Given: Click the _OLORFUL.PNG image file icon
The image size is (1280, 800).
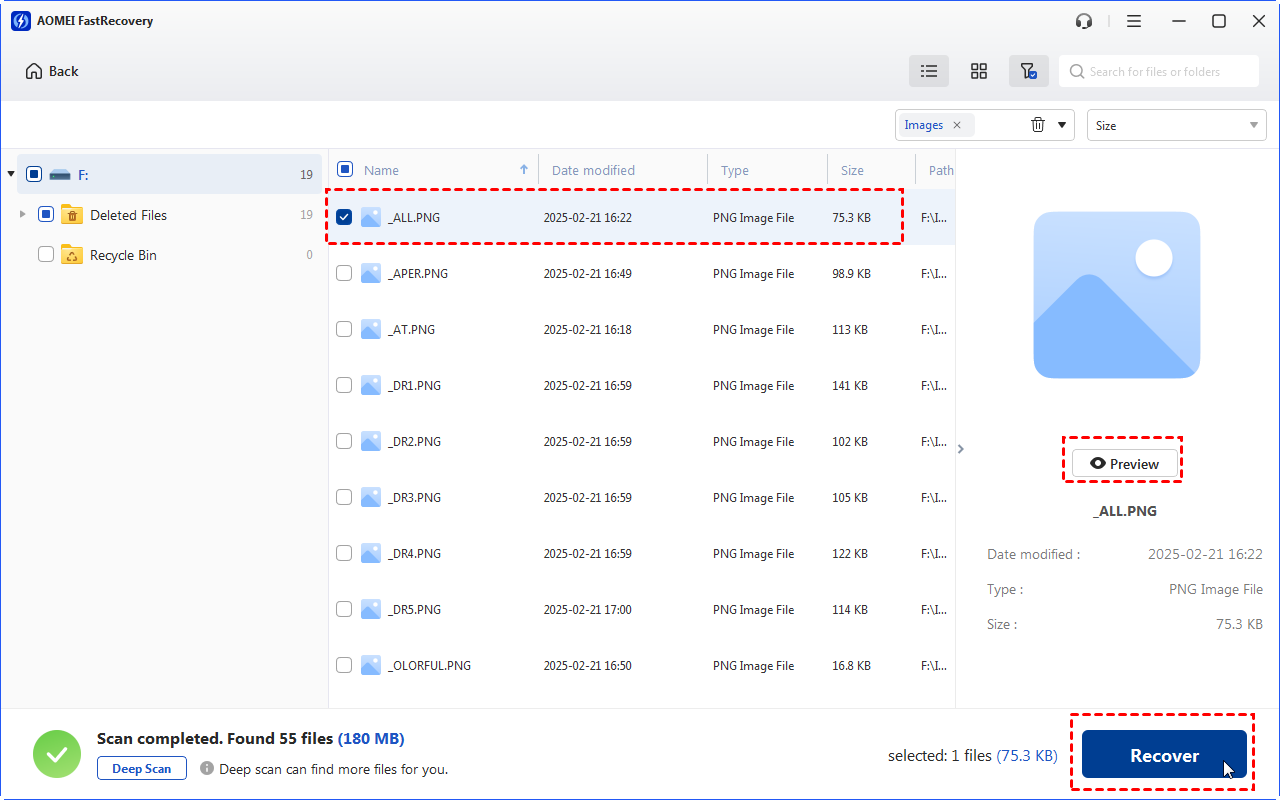Looking at the screenshot, I should click(x=371, y=665).
